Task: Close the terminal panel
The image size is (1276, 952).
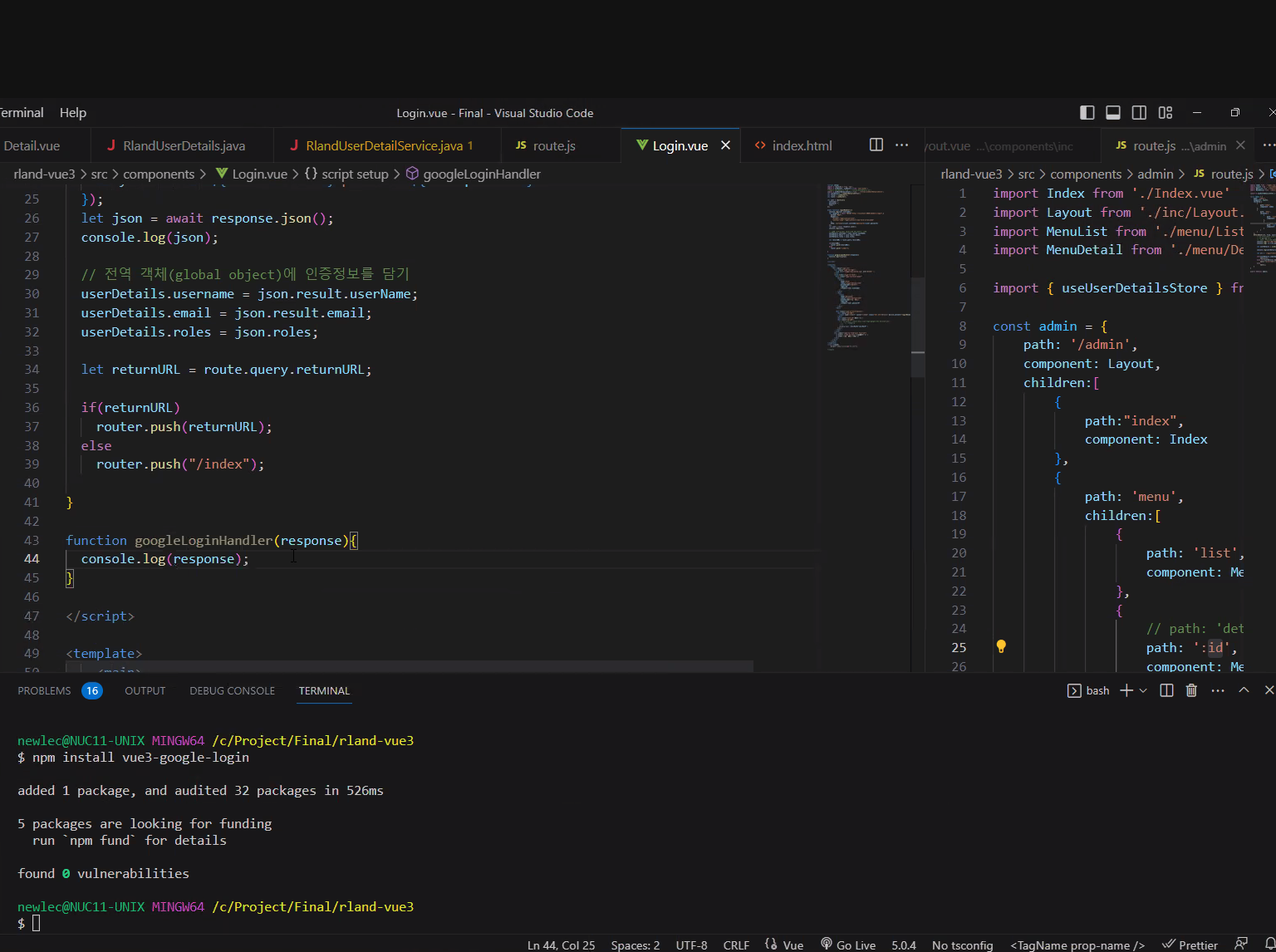Action: point(1269,690)
